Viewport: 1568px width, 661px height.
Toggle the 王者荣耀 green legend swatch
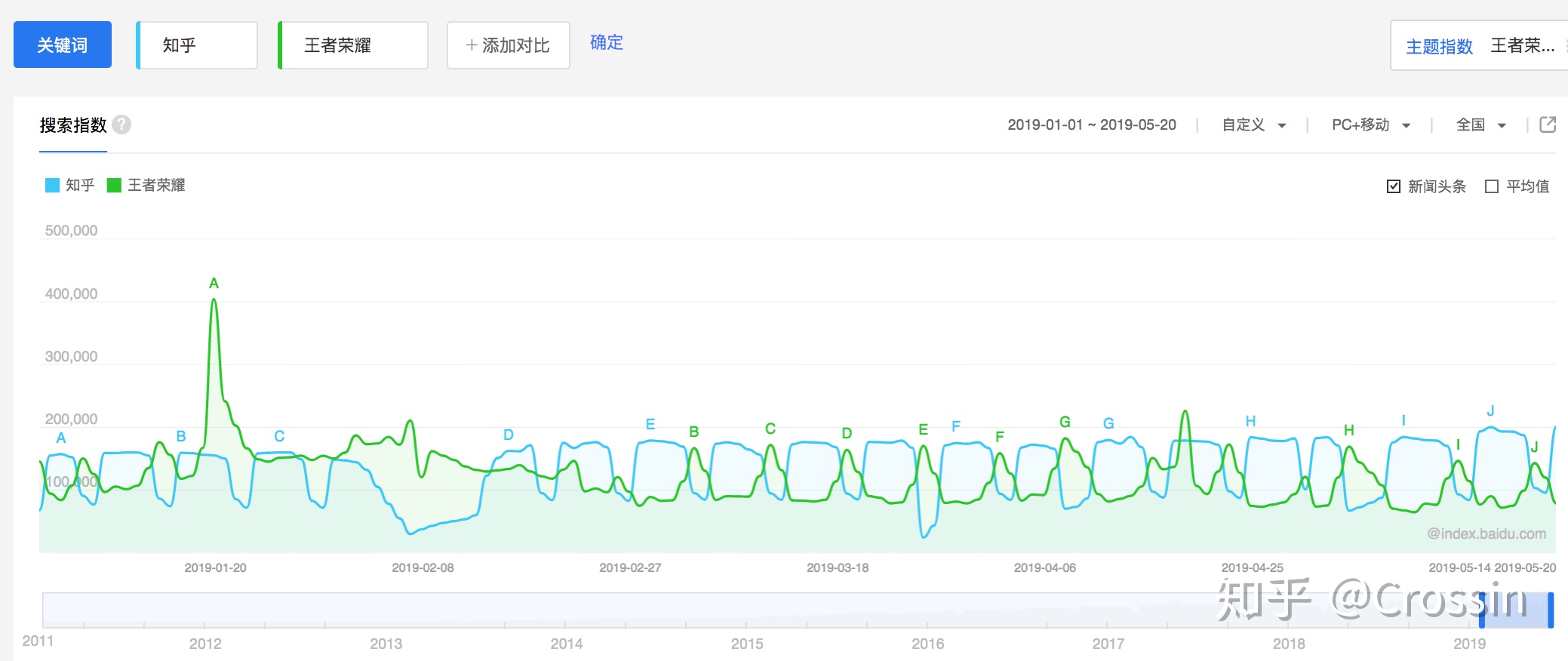click(x=114, y=186)
